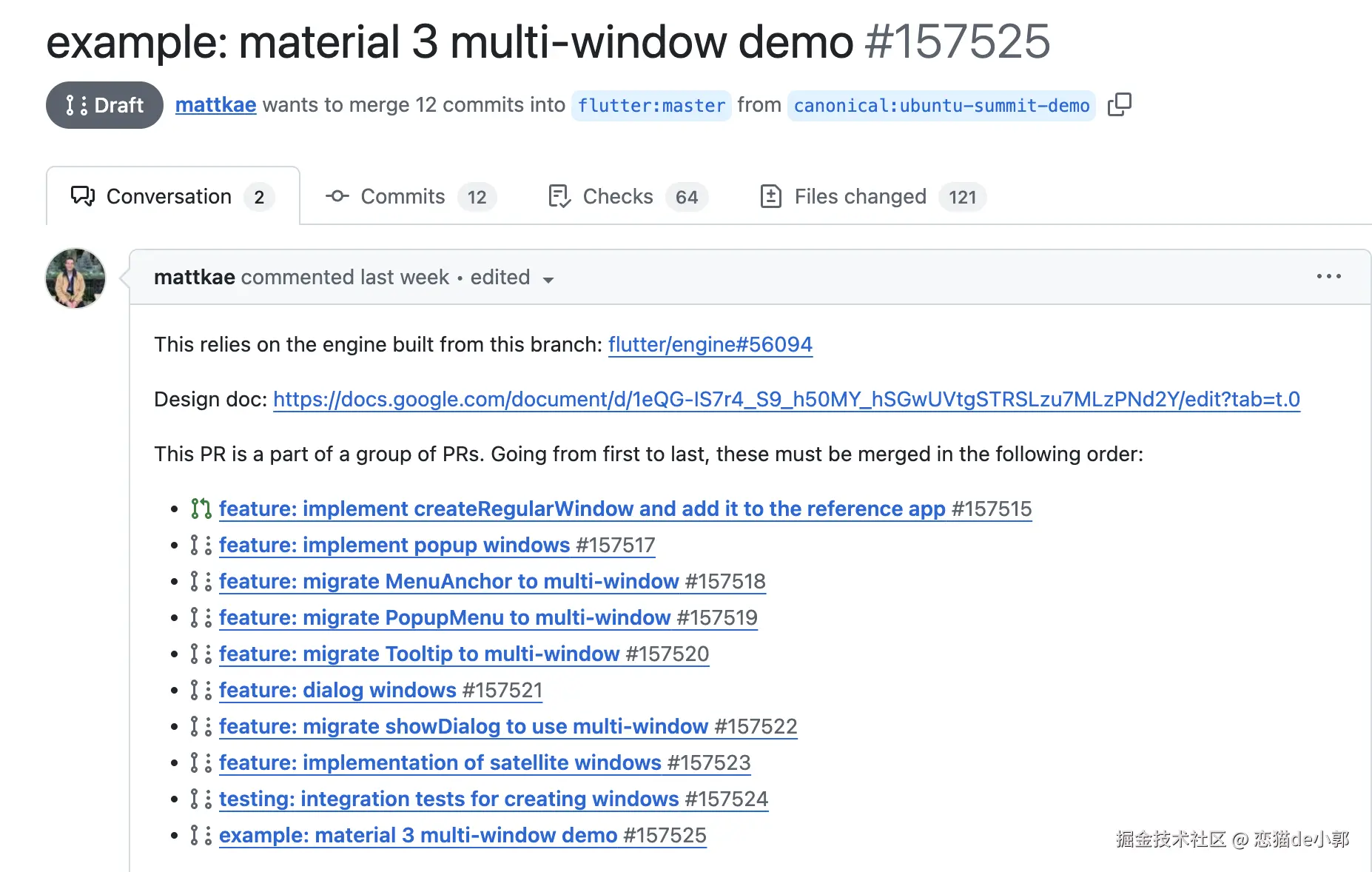1372x872 pixels.
Task: Open PR implement createRegularWindow #157515
Action: pos(625,509)
